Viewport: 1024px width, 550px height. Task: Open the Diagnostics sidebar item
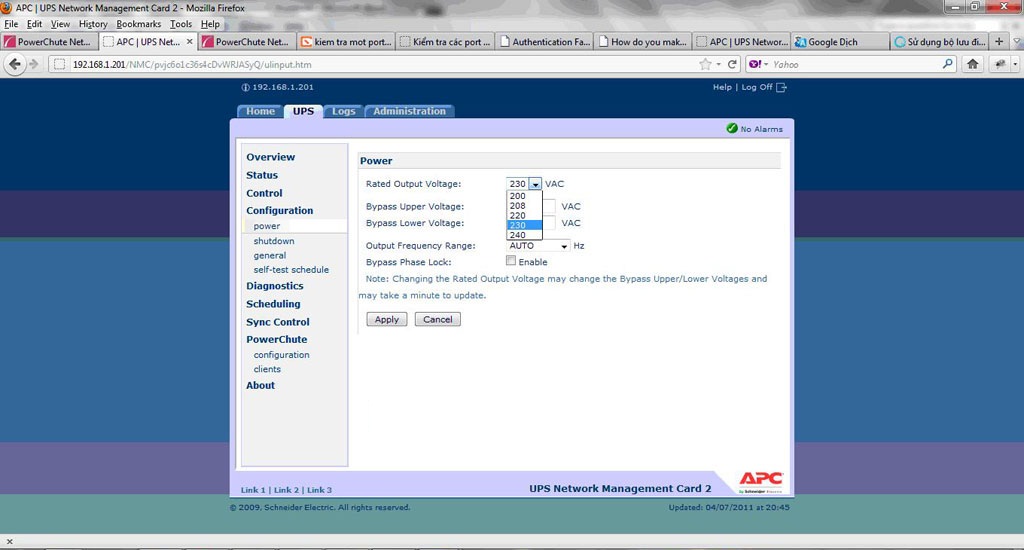275,286
